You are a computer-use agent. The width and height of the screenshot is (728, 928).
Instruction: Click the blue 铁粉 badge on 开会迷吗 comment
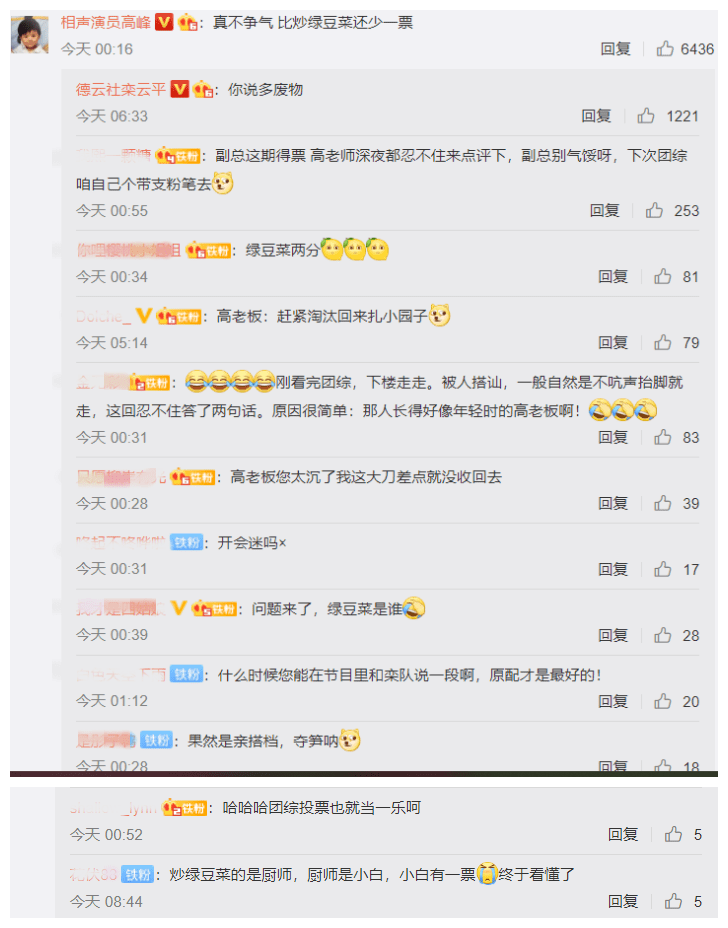186,542
